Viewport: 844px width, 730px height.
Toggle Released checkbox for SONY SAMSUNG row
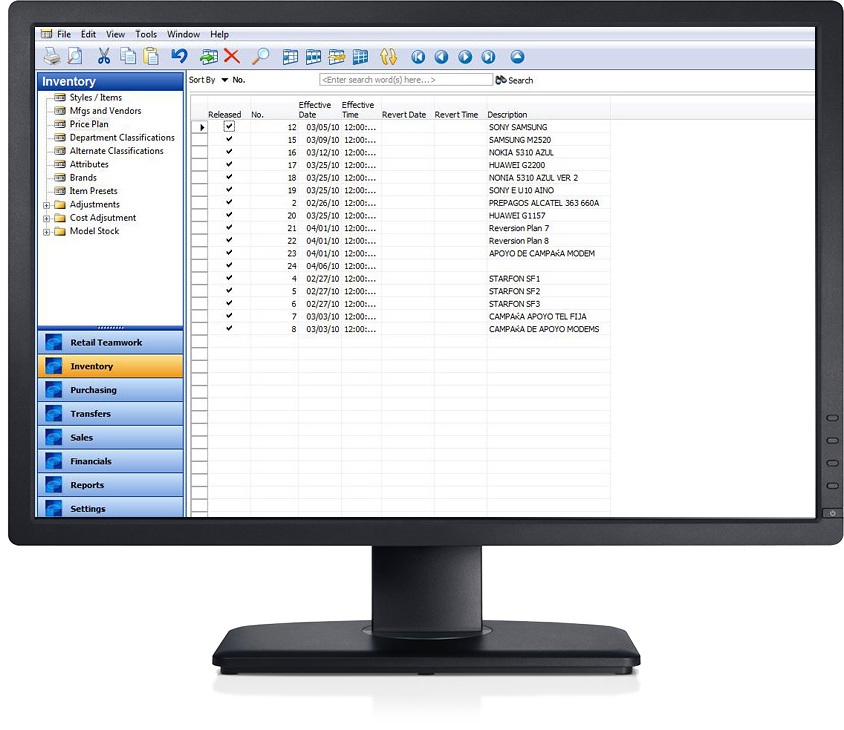click(x=229, y=127)
